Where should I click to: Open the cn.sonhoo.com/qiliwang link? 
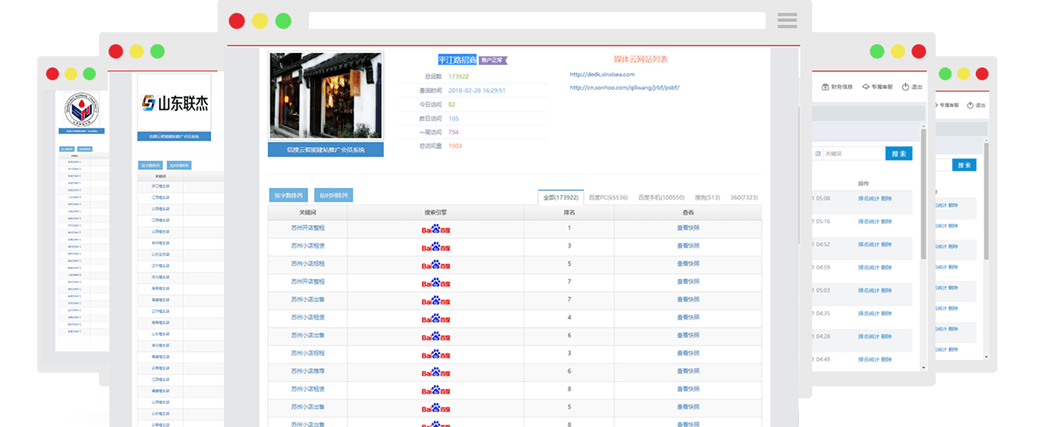(x=624, y=88)
